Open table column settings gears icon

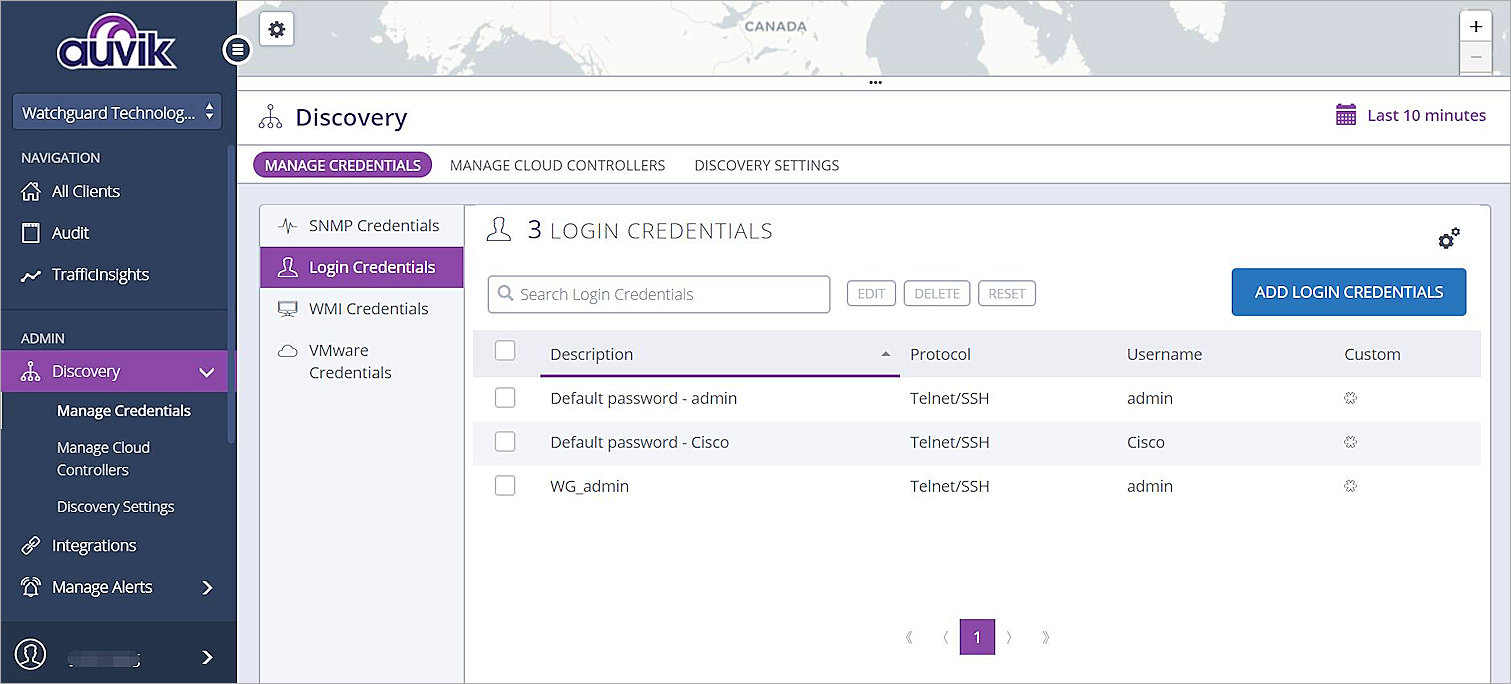[x=1448, y=238]
